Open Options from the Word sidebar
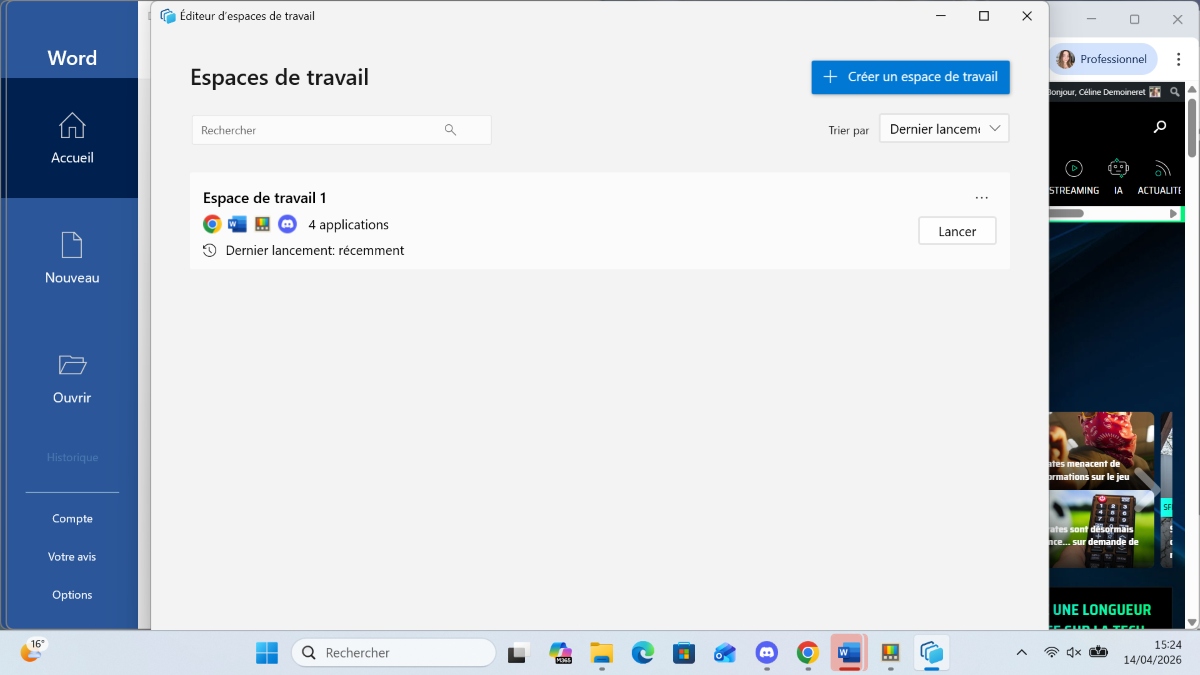 pos(71,594)
